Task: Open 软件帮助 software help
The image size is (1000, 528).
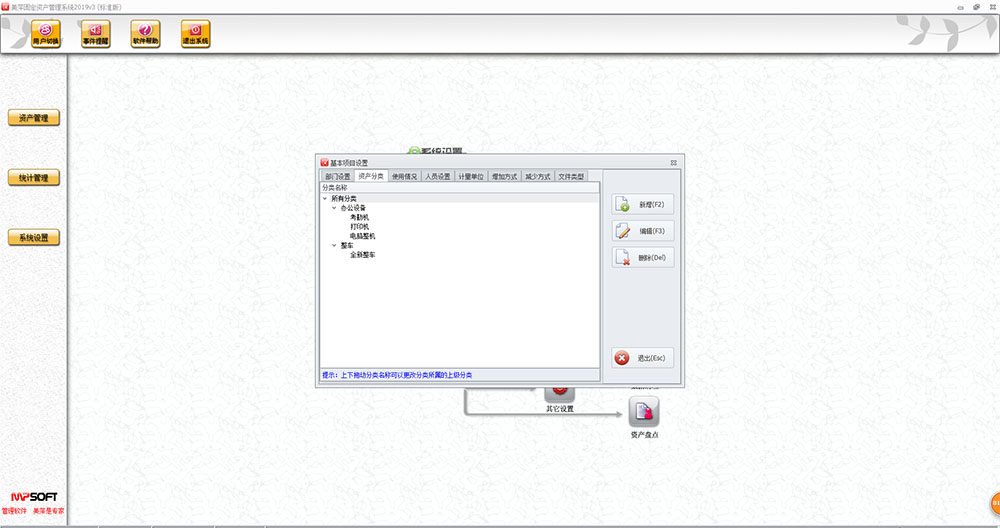Action: tap(145, 35)
